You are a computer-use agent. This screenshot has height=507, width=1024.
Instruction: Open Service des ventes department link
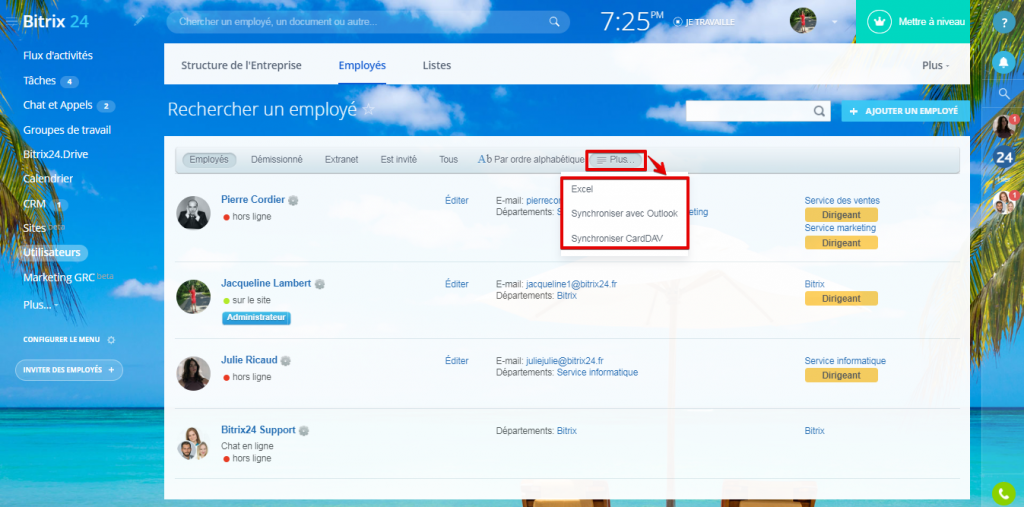coord(842,201)
